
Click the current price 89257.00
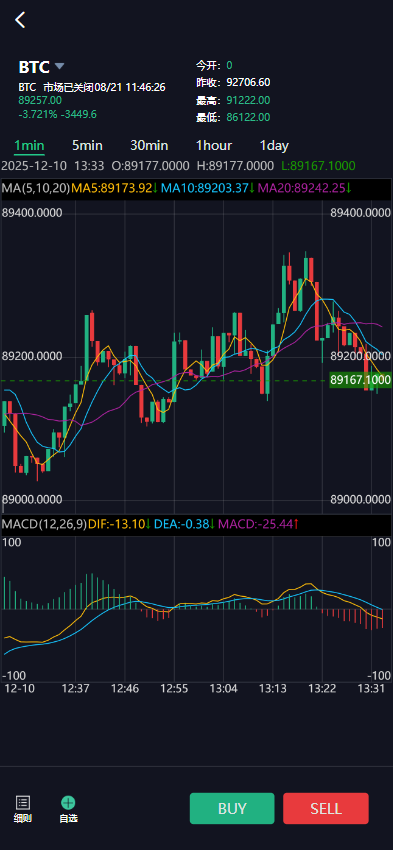(x=40, y=100)
